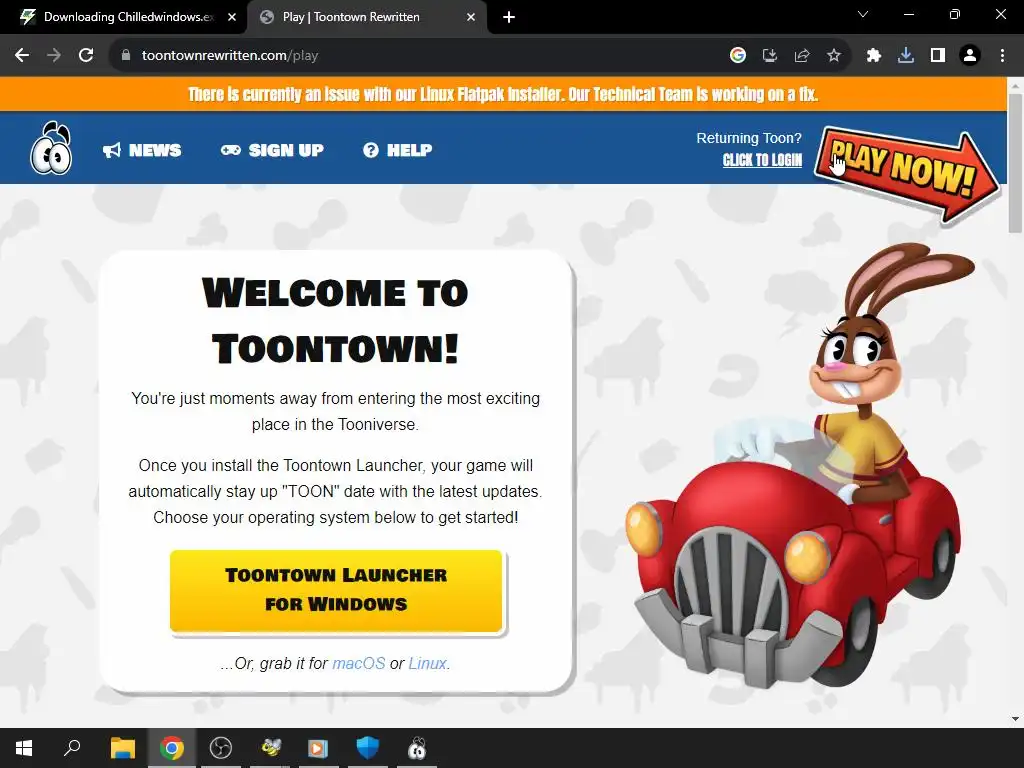Screen dimensions: 1024x768
Task: Open the NEWS menu item
Action: click(142, 150)
